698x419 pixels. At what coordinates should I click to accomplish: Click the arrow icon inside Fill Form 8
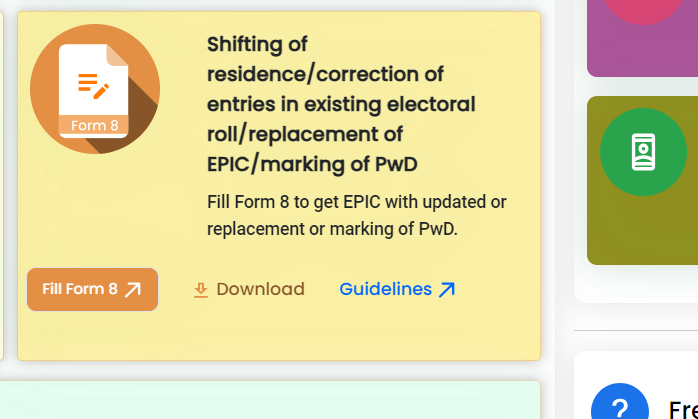(x=133, y=290)
